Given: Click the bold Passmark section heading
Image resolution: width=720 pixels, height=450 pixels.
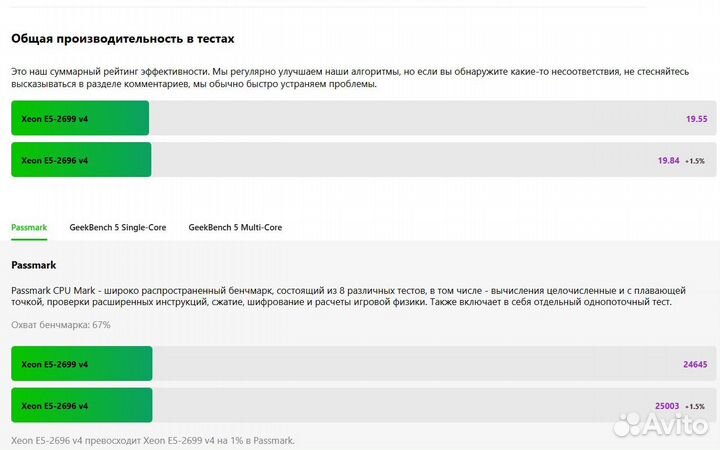Looking at the screenshot, I should [x=33, y=265].
